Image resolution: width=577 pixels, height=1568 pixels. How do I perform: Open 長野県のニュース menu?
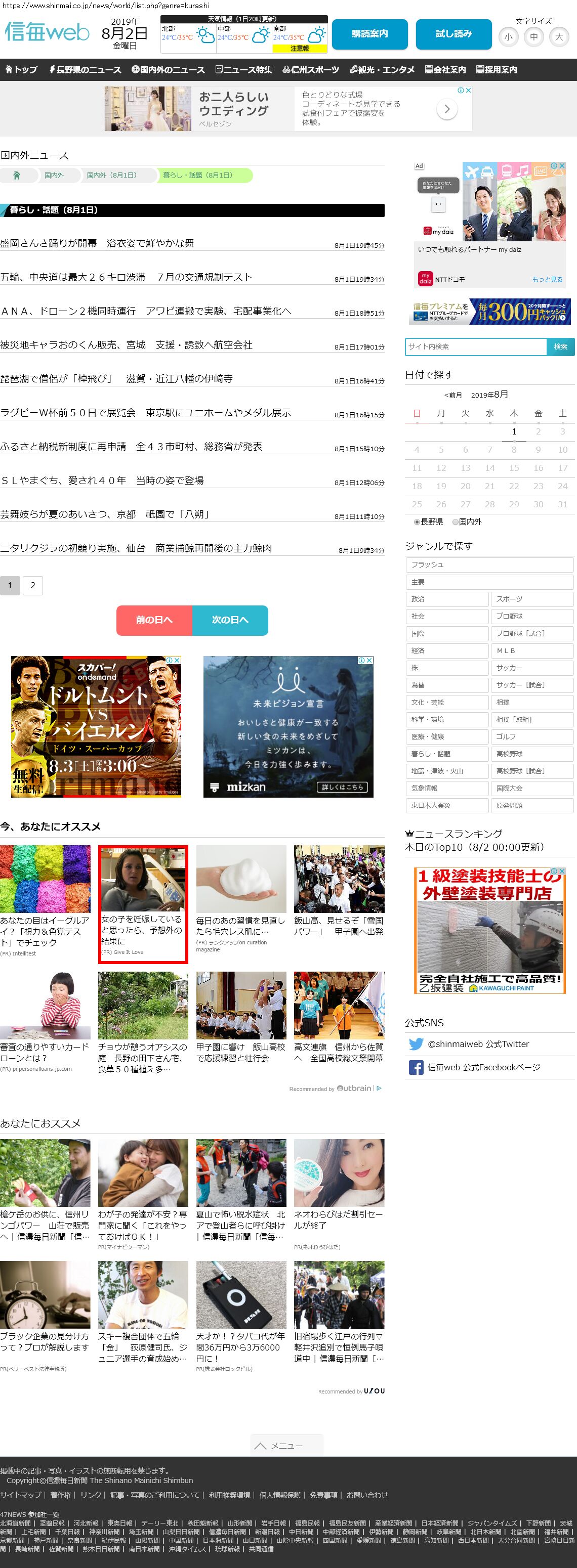(85, 70)
